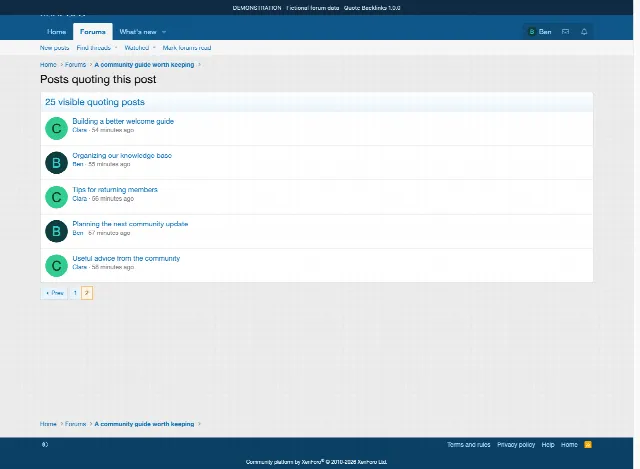Click Home footer link

click(x=569, y=445)
